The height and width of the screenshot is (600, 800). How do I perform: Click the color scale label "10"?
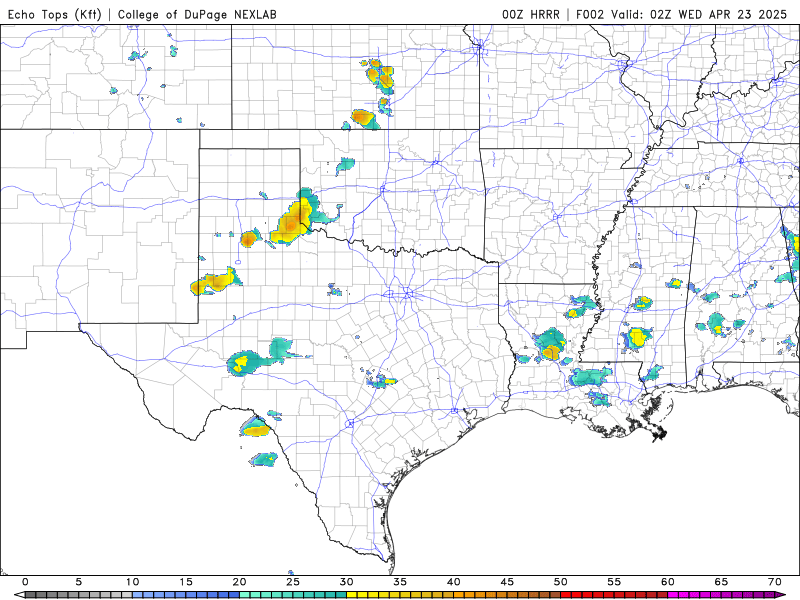coord(133,582)
